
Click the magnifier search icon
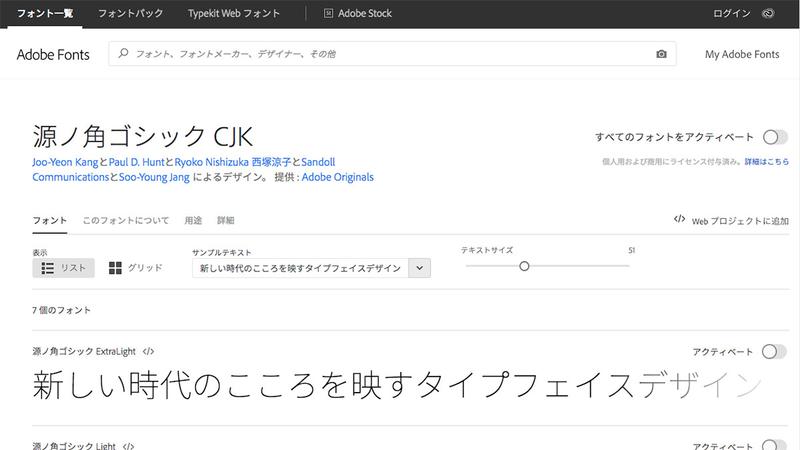pyautogui.click(x=124, y=55)
